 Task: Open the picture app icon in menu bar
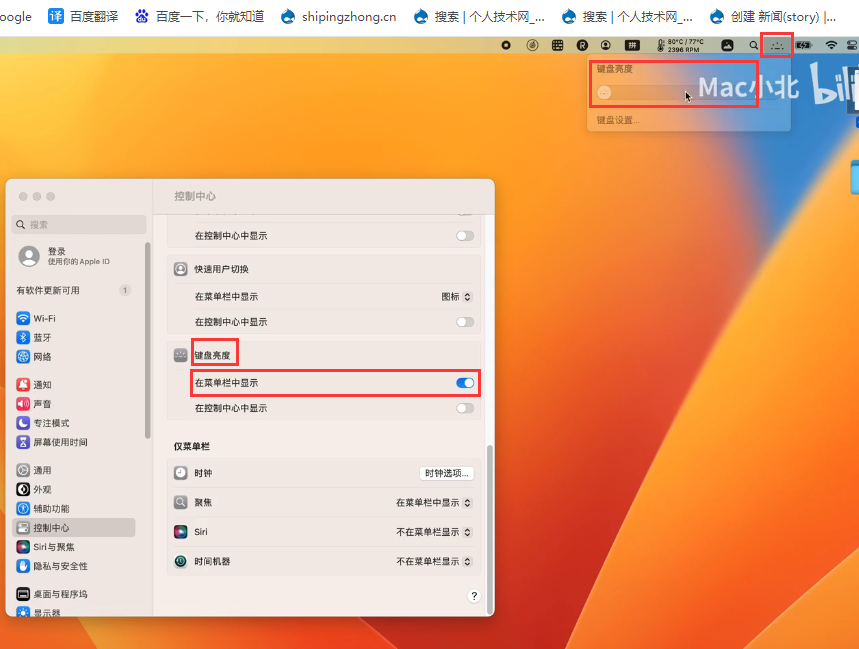click(x=727, y=45)
